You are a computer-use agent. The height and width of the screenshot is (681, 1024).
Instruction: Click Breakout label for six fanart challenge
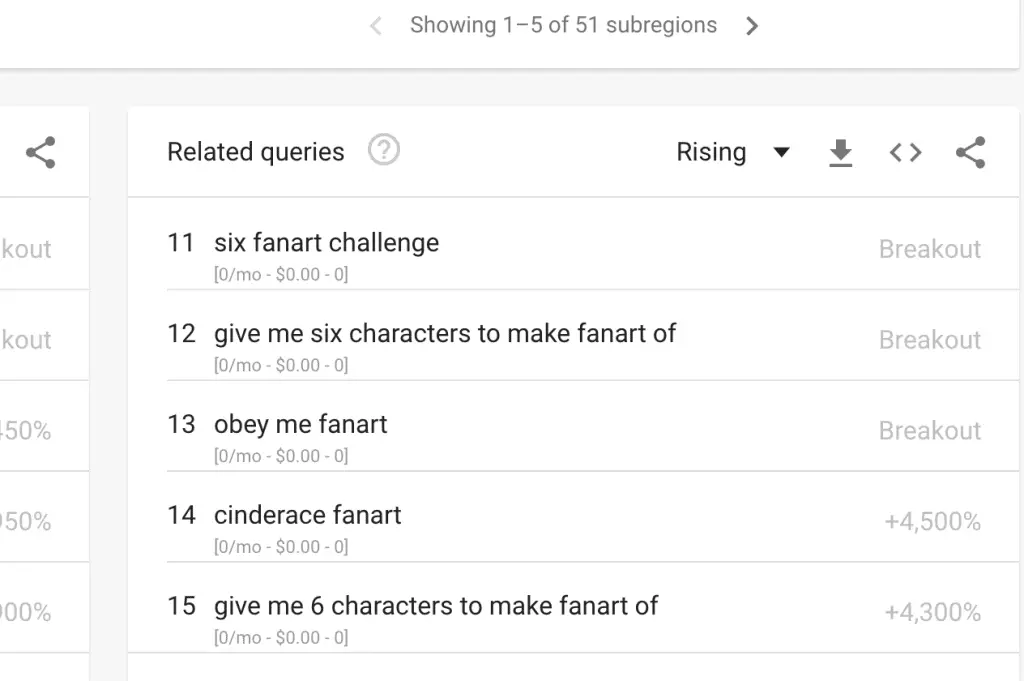pos(930,249)
